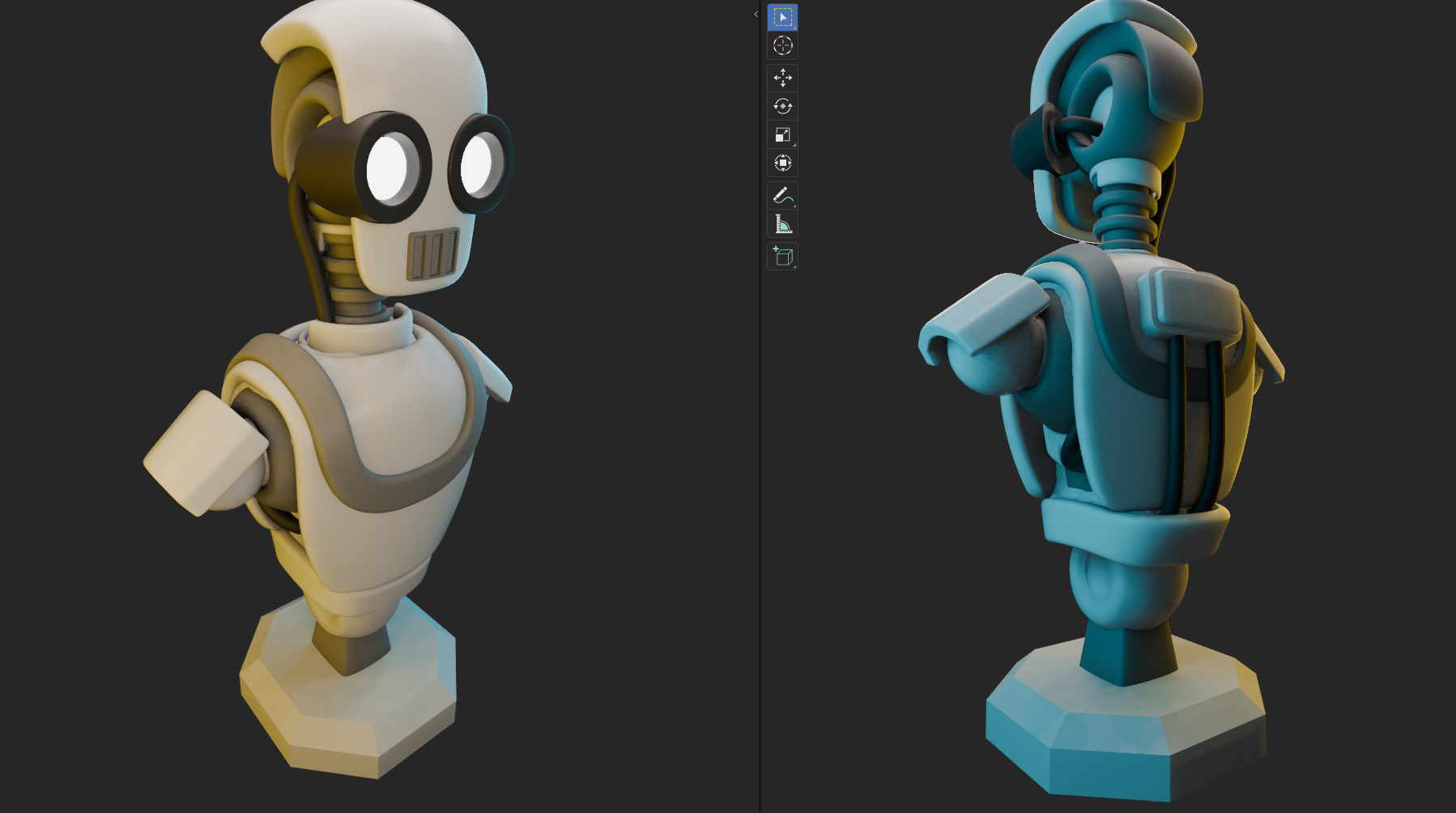Select the Select Box tool
Screen dimensions: 1456x813
782,16
